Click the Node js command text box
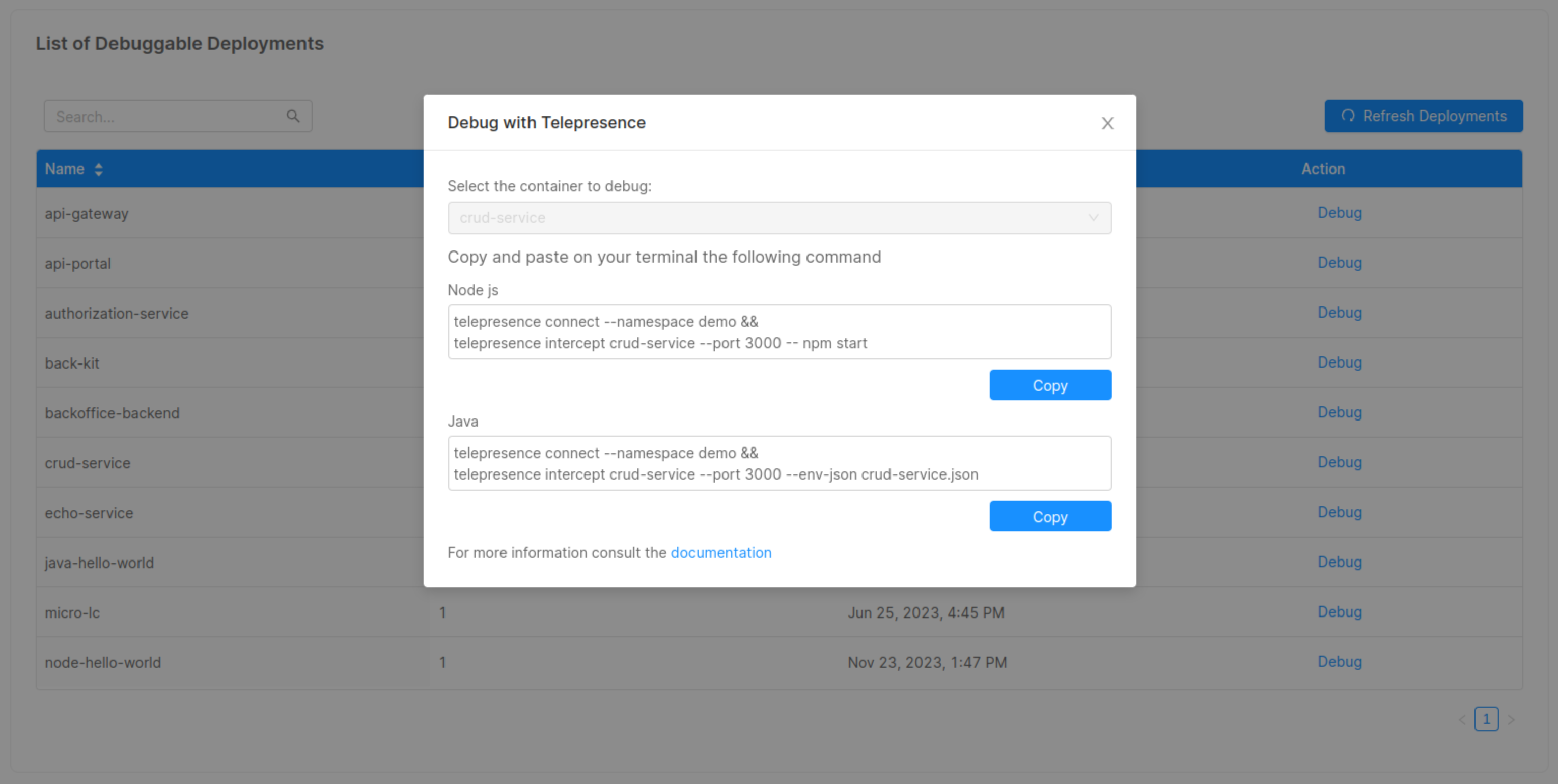The height and width of the screenshot is (784, 1558). pos(778,332)
